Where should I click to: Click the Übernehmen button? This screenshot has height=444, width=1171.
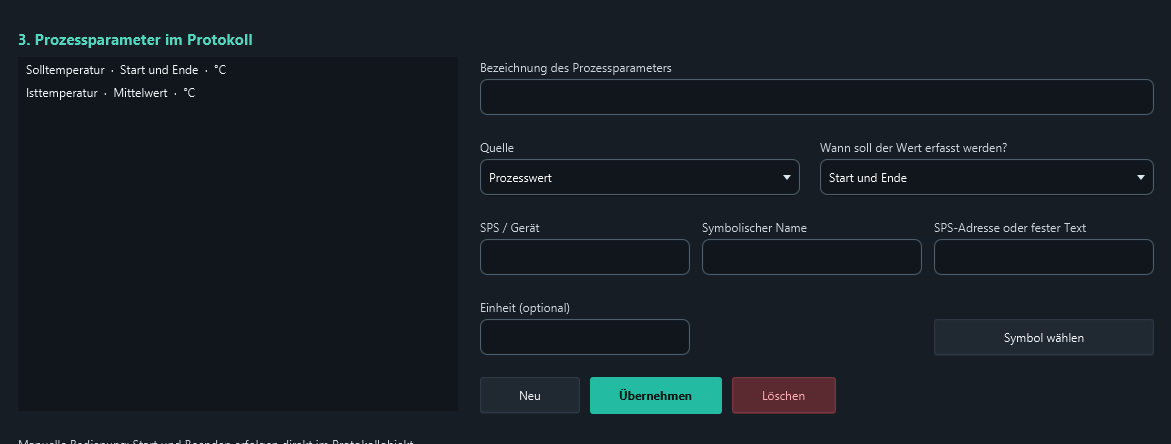pos(656,395)
